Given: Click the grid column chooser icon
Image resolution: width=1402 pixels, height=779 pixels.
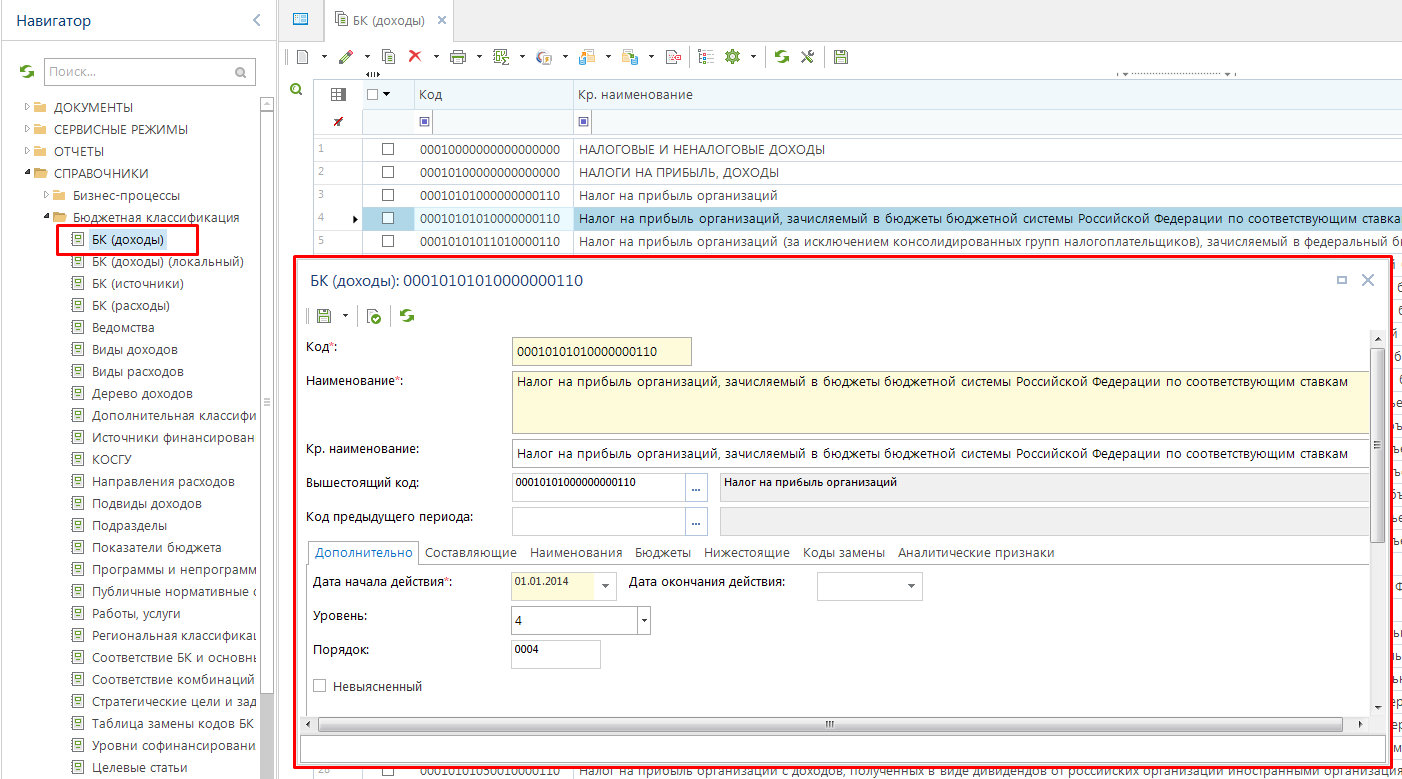Looking at the screenshot, I should (338, 95).
